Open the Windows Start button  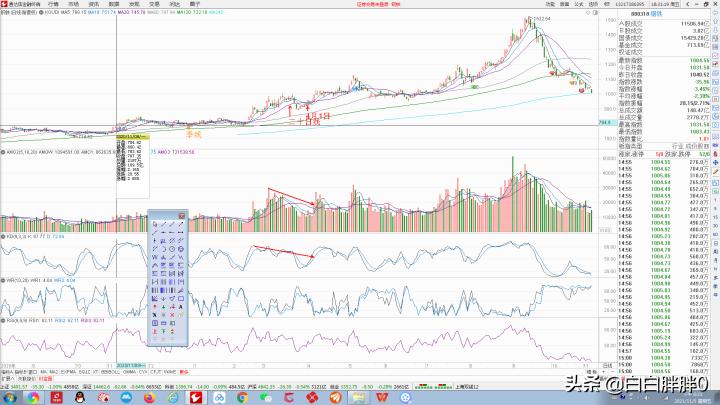[9, 398]
